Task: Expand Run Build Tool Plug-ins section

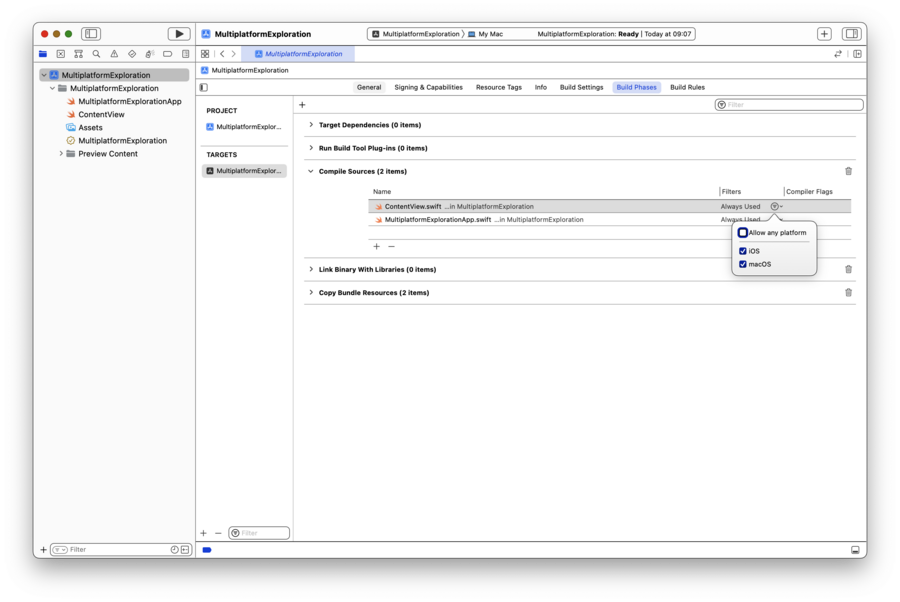Action: coord(311,148)
